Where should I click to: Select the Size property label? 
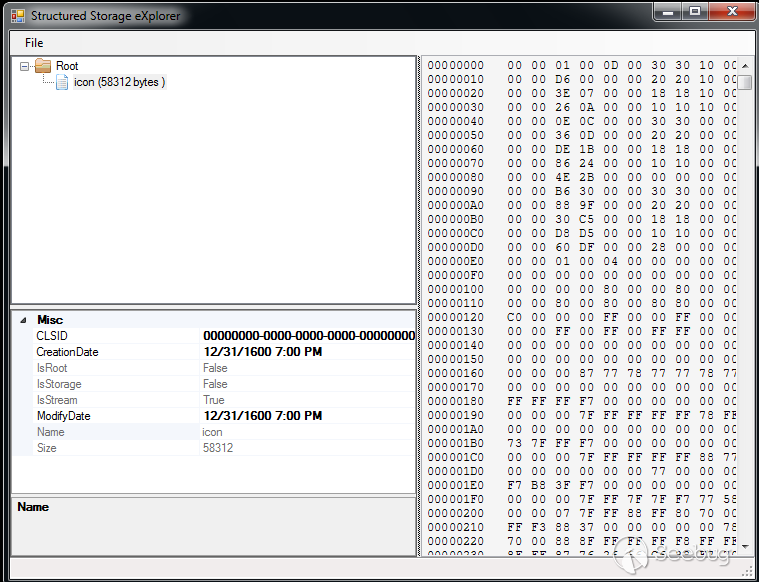coord(46,448)
